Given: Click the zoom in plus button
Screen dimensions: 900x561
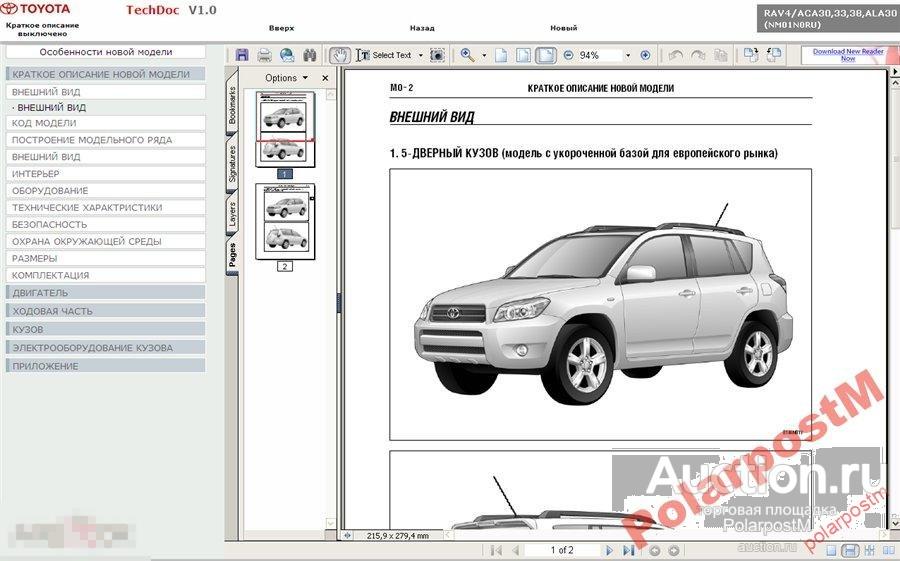Looking at the screenshot, I should [x=645, y=55].
